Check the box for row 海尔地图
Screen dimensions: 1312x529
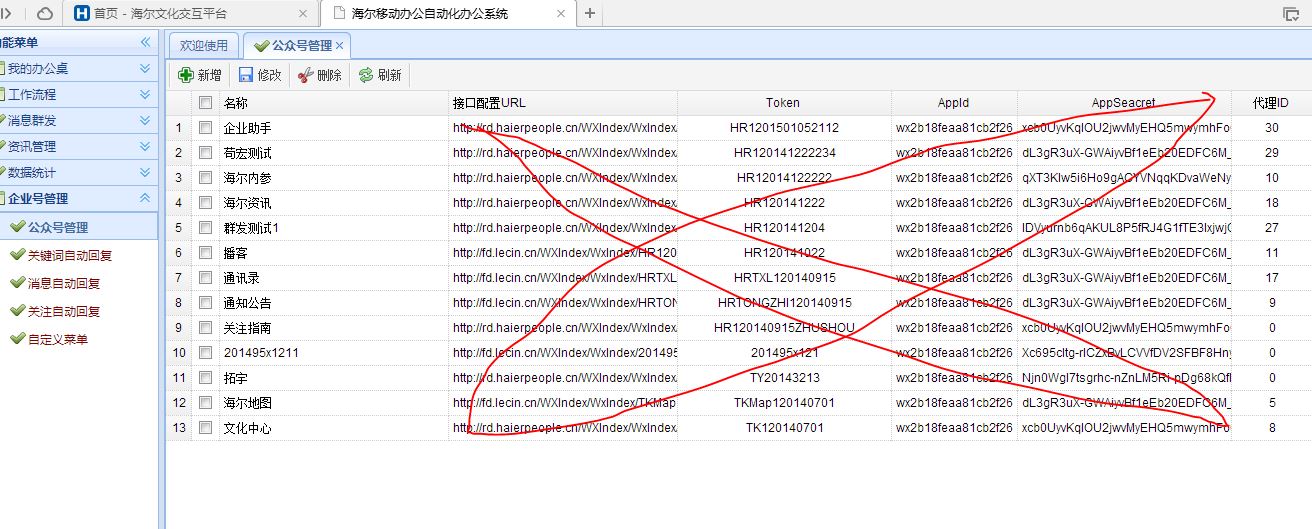coord(205,403)
